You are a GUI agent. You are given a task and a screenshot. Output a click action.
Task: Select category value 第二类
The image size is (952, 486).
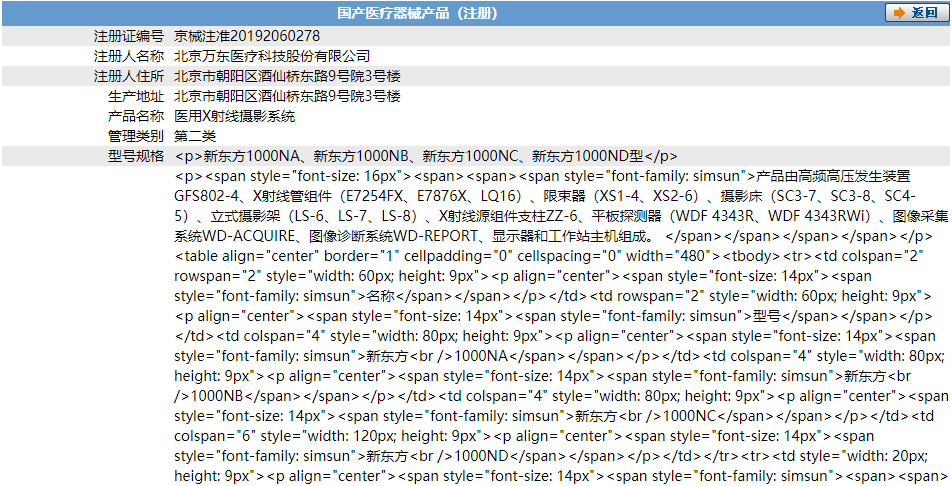pos(195,136)
